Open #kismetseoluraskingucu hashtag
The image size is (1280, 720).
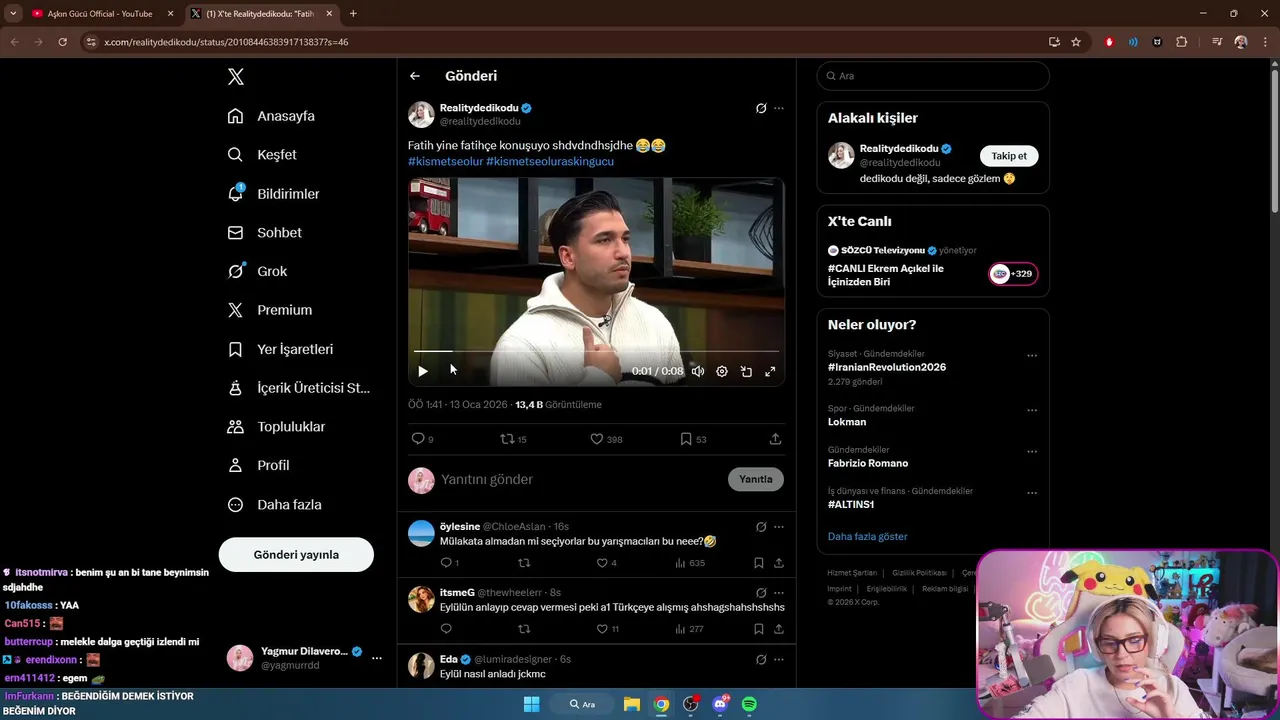pyautogui.click(x=550, y=161)
